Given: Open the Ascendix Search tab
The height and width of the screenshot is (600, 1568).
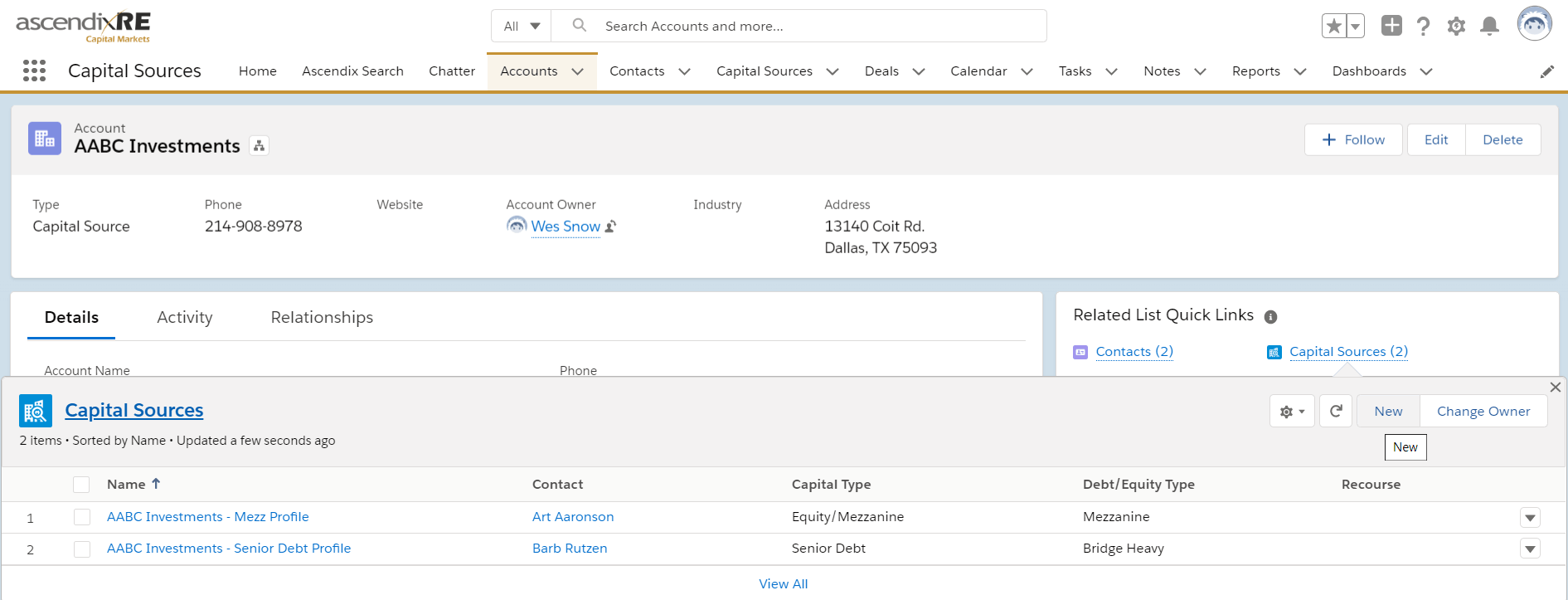Looking at the screenshot, I should click(x=352, y=71).
